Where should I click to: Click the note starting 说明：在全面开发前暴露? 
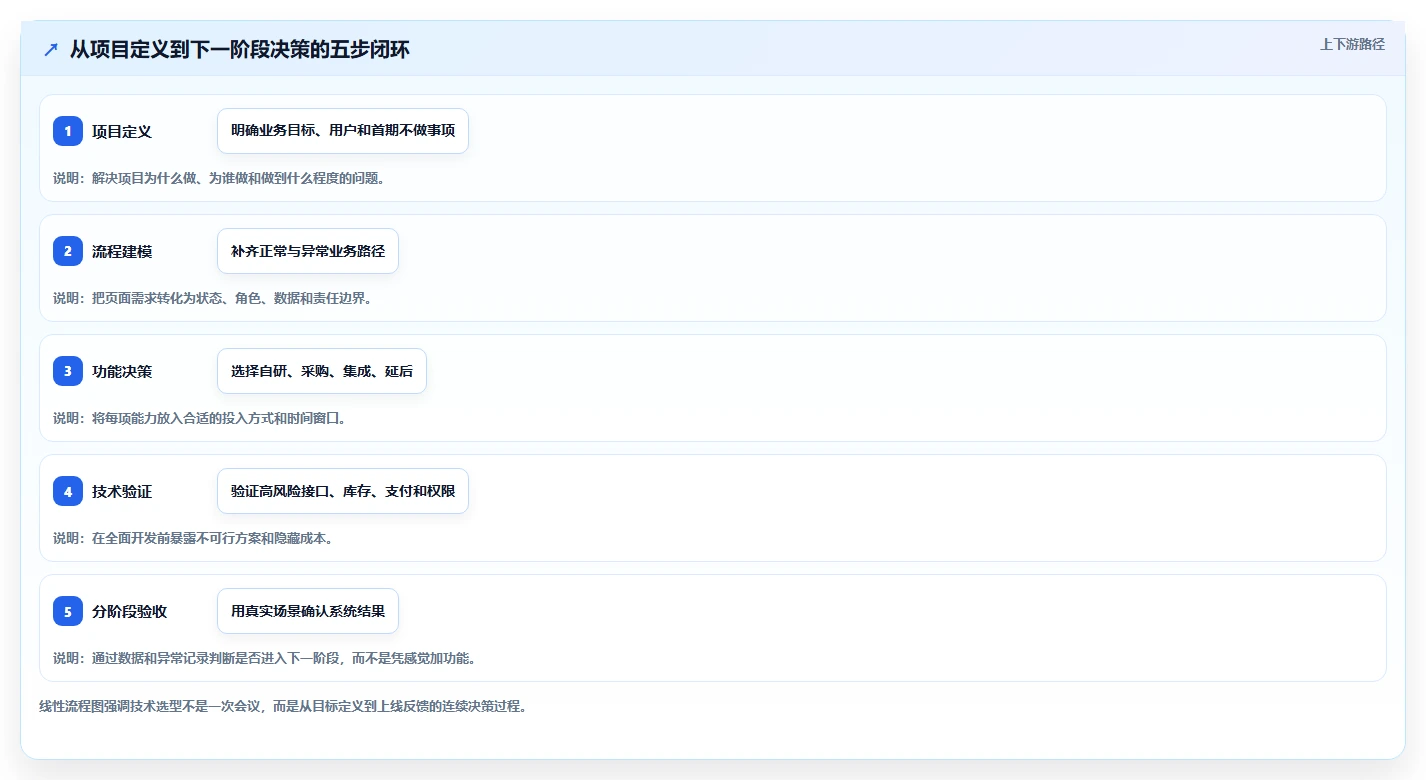point(193,538)
